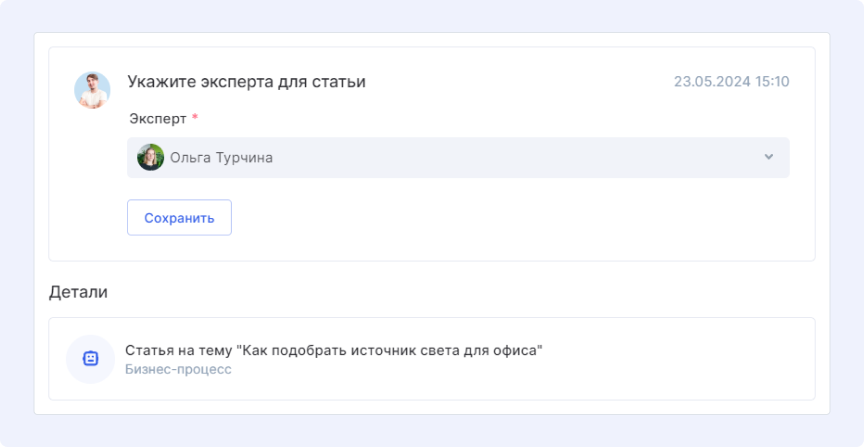
Task: Click the business process robot icon
Action: pos(90,359)
